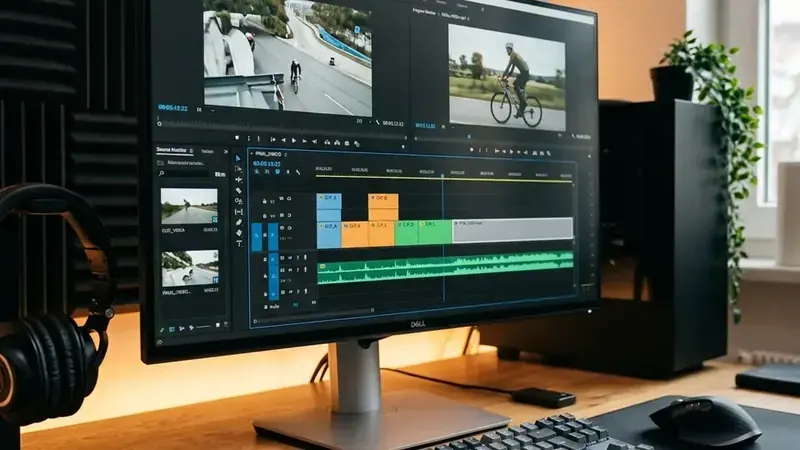Viewport: 800px width, 450px height.
Task: Enable voice-over record on first audio track
Action: [305, 258]
